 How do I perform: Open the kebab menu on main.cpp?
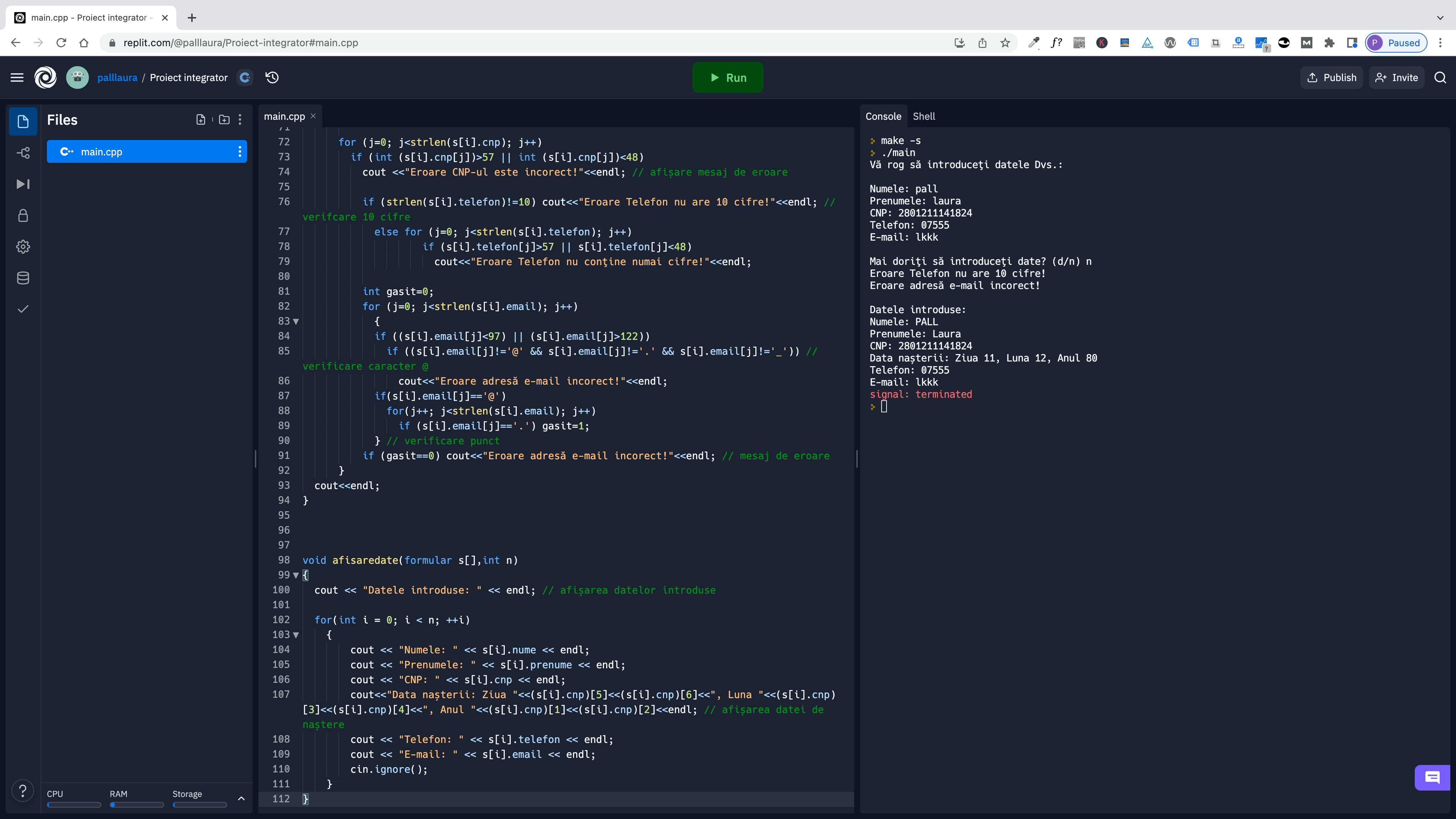coord(240,151)
